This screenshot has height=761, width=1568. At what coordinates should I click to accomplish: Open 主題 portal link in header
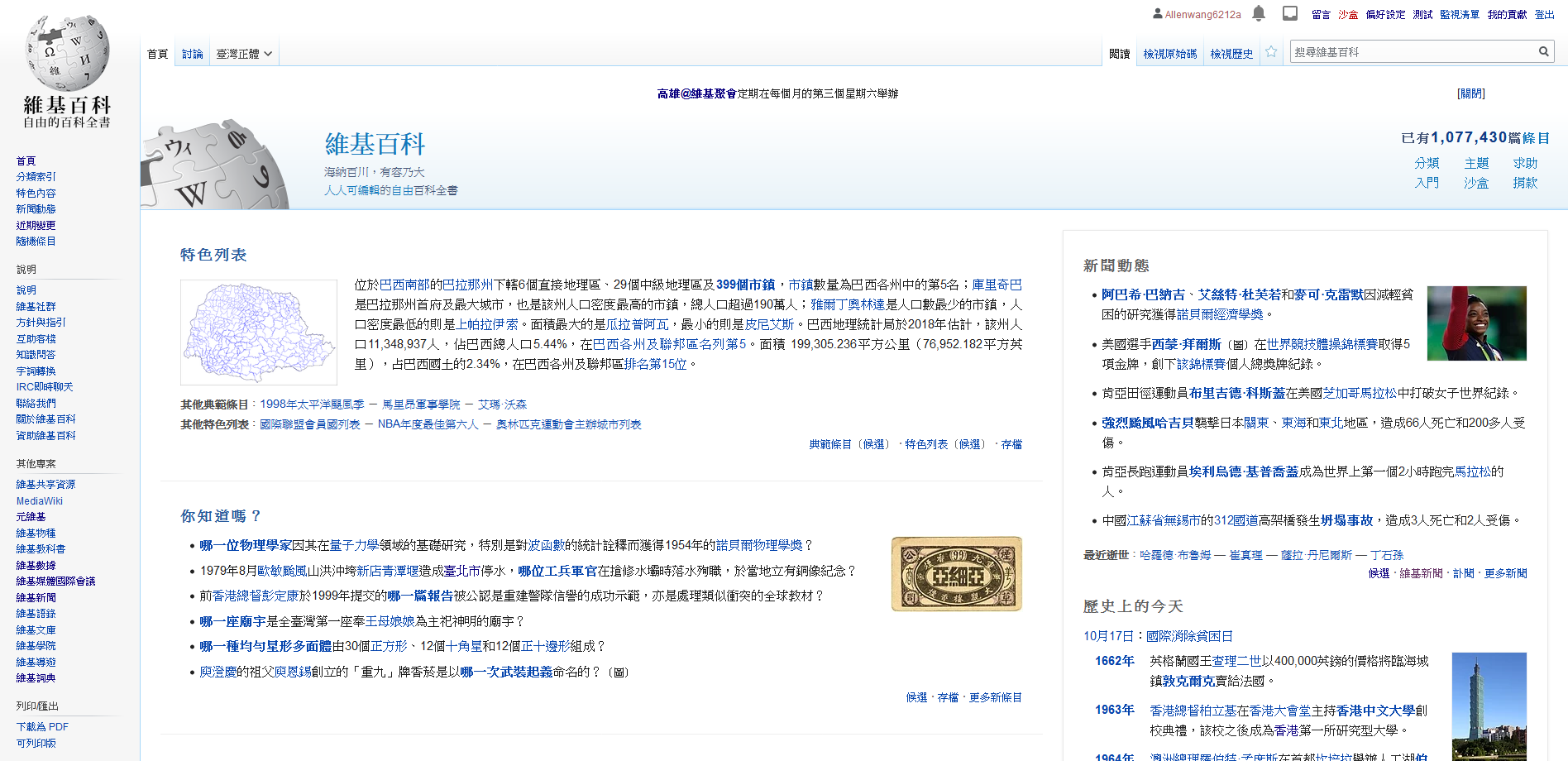(x=1476, y=163)
